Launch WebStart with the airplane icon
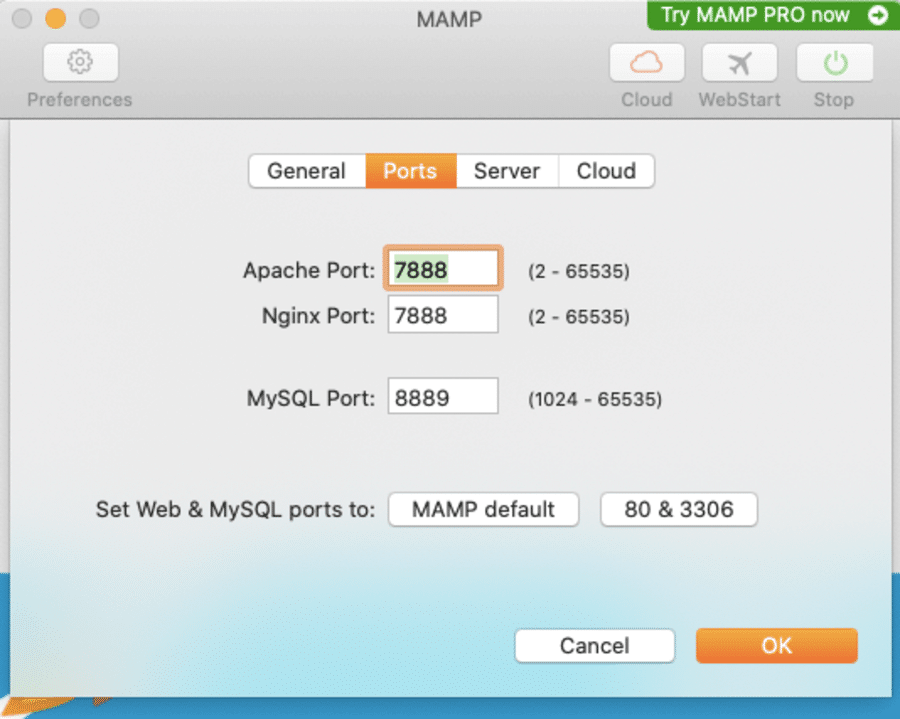Image resolution: width=900 pixels, height=719 pixels. pyautogui.click(x=739, y=63)
